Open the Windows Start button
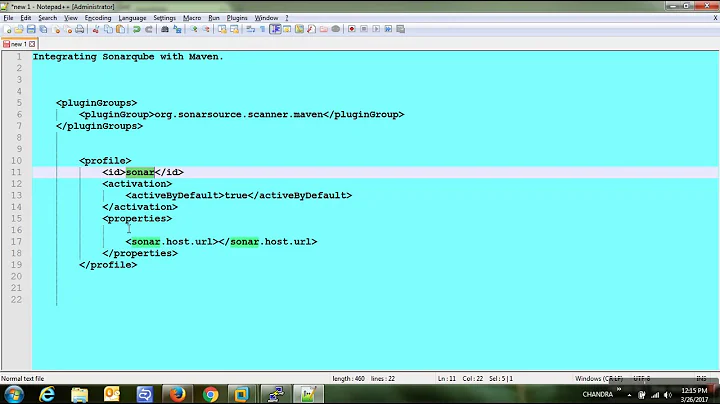720x404 pixels. click(x=14, y=394)
